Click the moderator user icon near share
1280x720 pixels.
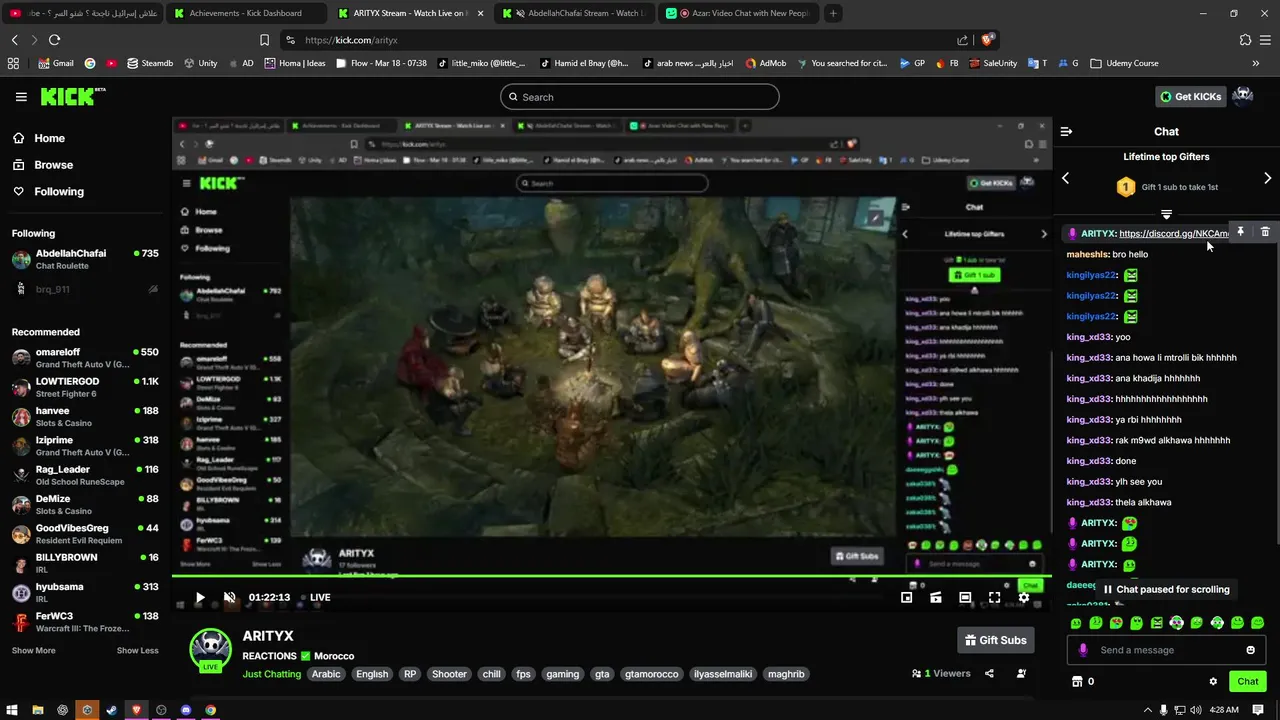click(x=1021, y=674)
